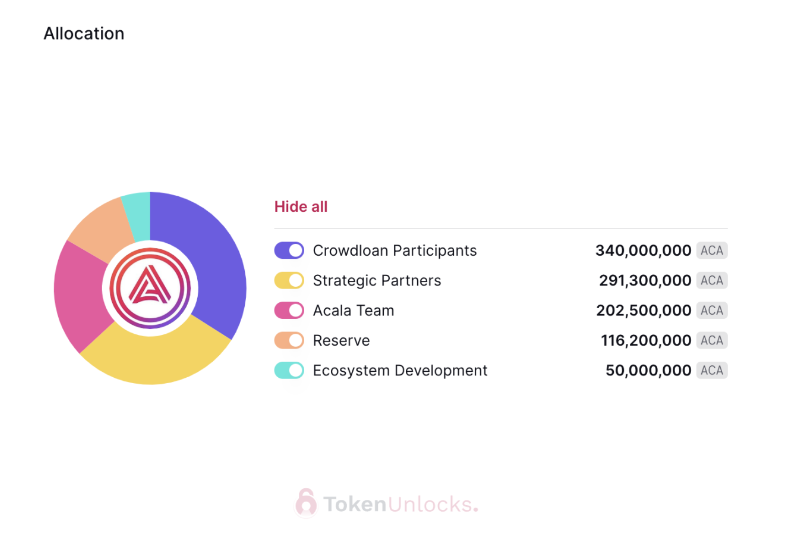
Task: Click ACA badge beside 291,300,000
Action: click(712, 280)
